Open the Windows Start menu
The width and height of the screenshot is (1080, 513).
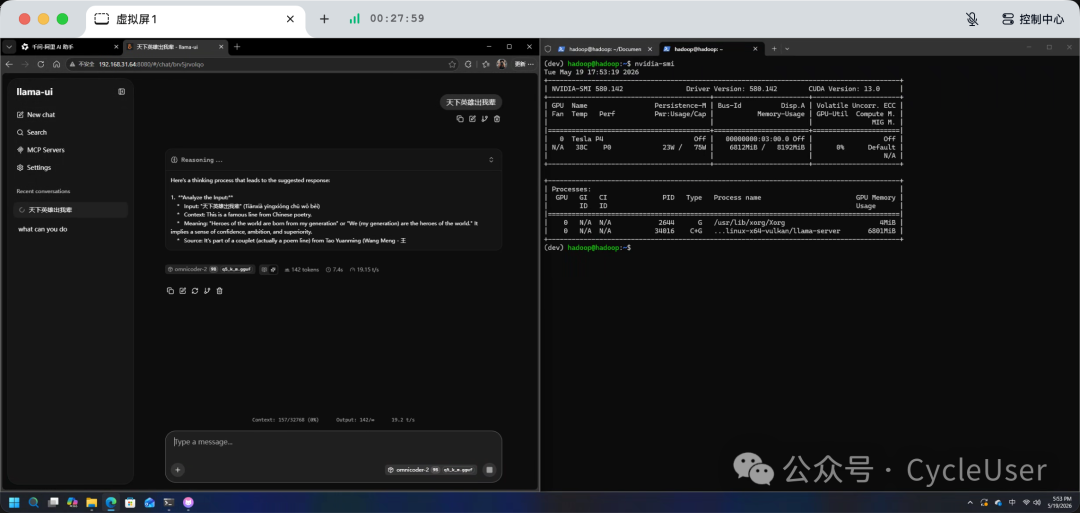[x=14, y=503]
